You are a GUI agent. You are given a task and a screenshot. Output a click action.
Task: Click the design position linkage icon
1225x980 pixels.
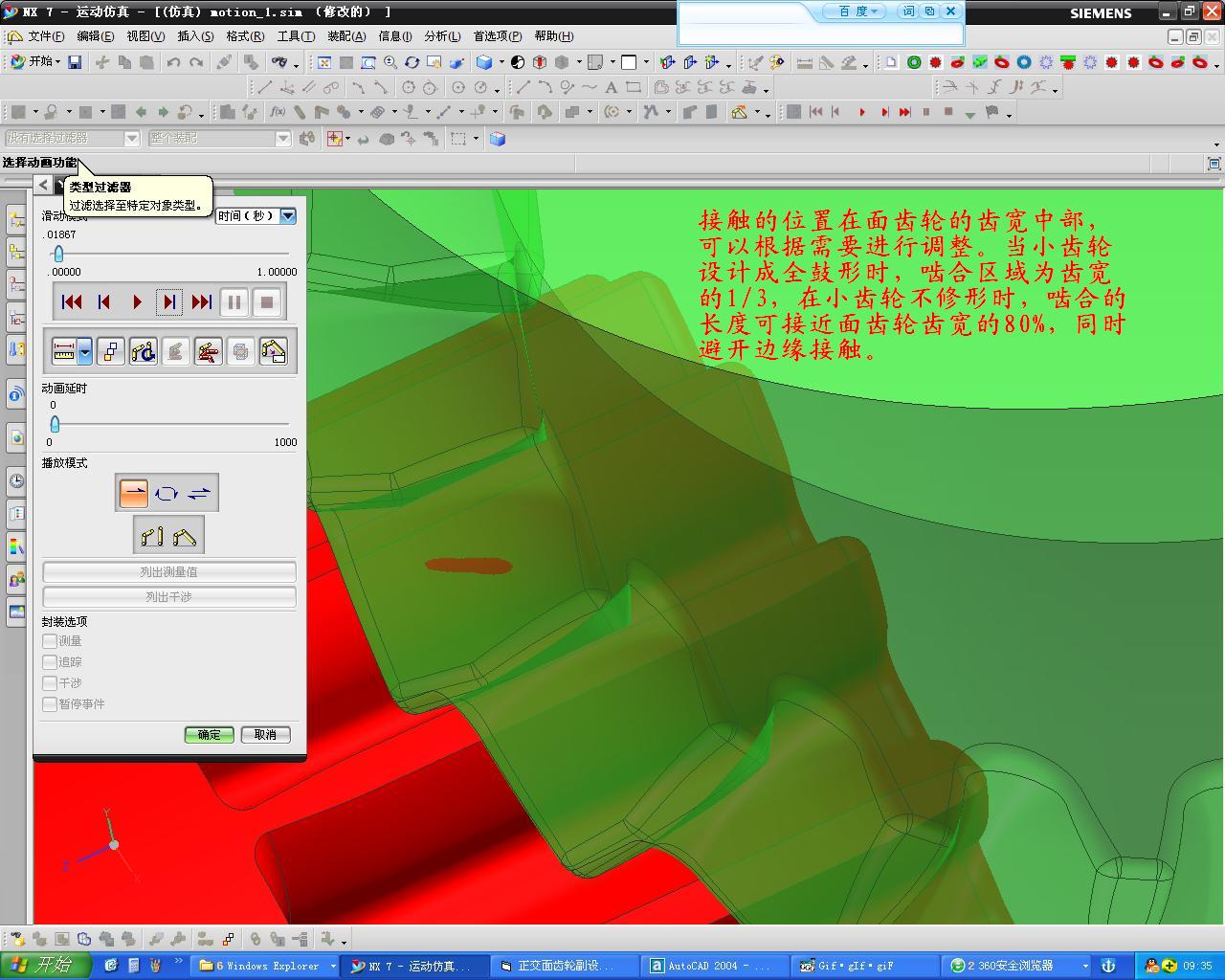click(152, 536)
